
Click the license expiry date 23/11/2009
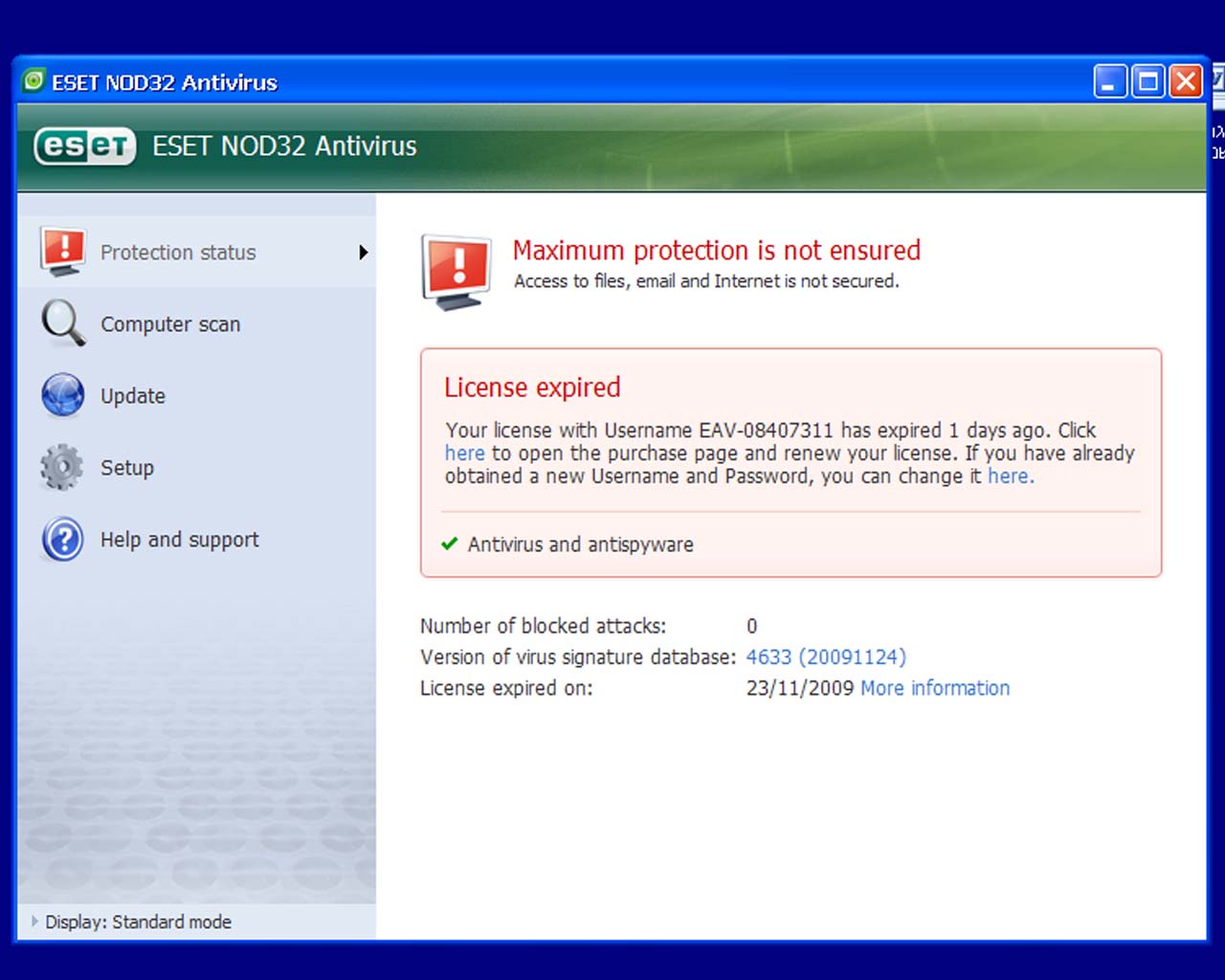[x=800, y=688]
